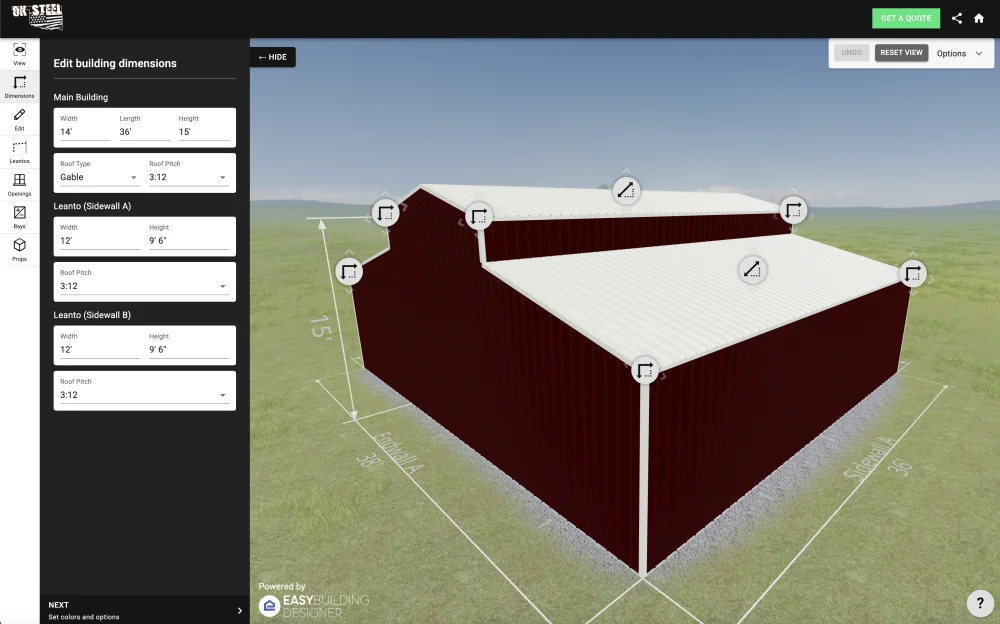The height and width of the screenshot is (624, 1000).
Task: Click the GET A QUOTE button
Action: point(906,18)
